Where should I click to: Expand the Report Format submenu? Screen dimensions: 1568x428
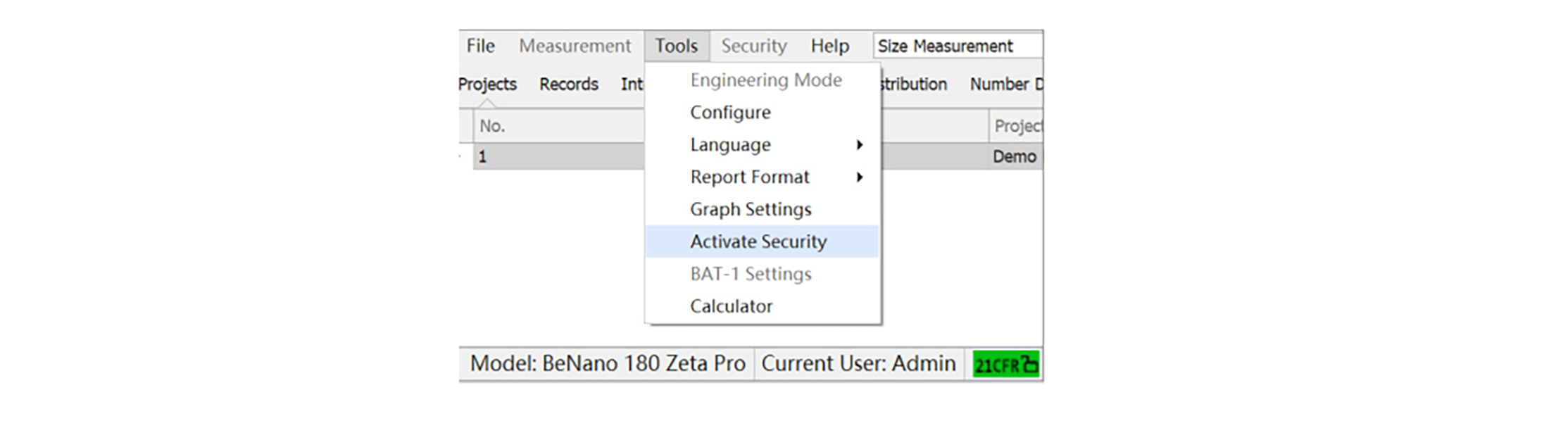[x=750, y=177]
